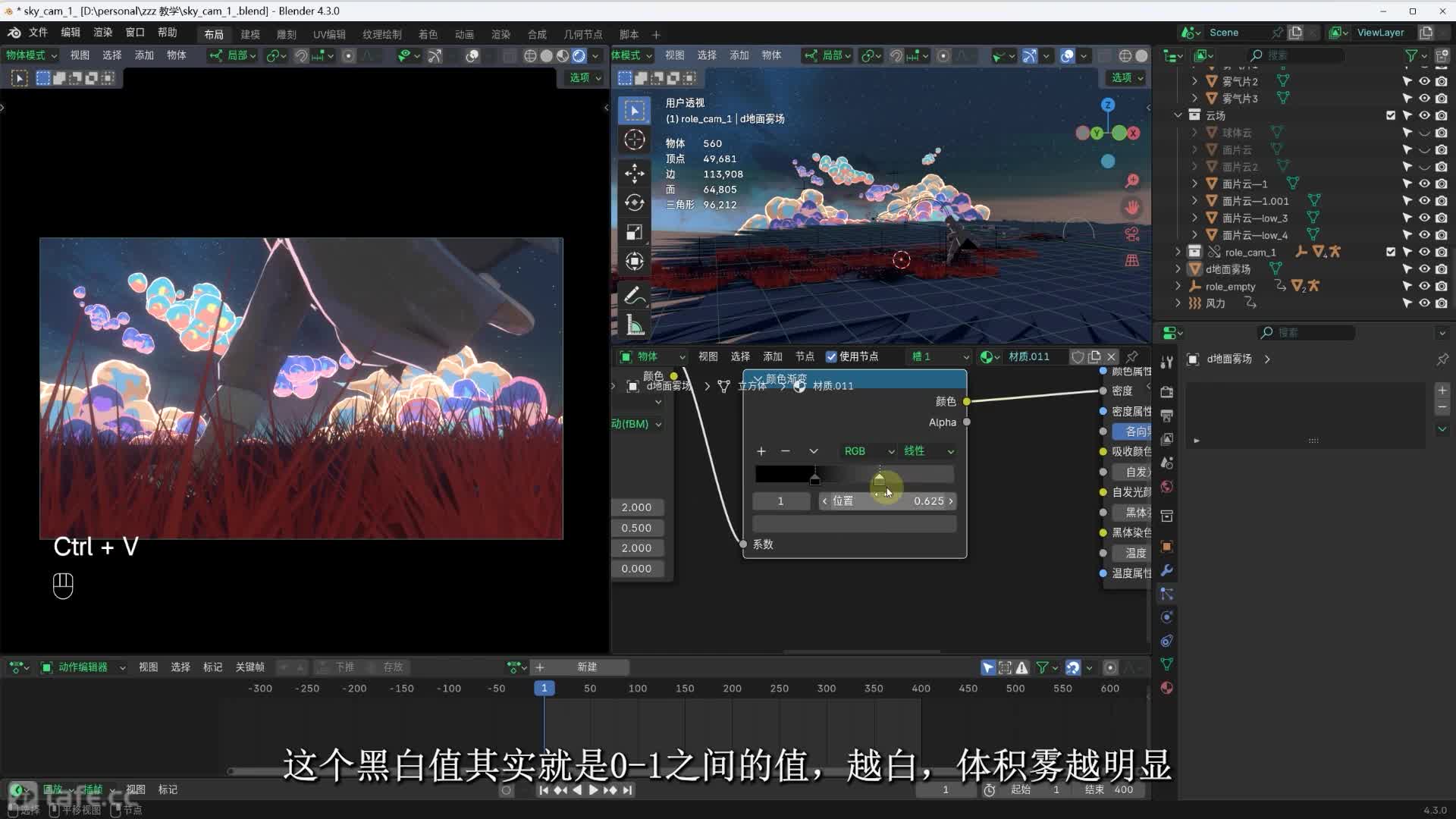This screenshot has height=819, width=1456.
Task: Open the 线性 interpolation dropdown
Action: [927, 451]
